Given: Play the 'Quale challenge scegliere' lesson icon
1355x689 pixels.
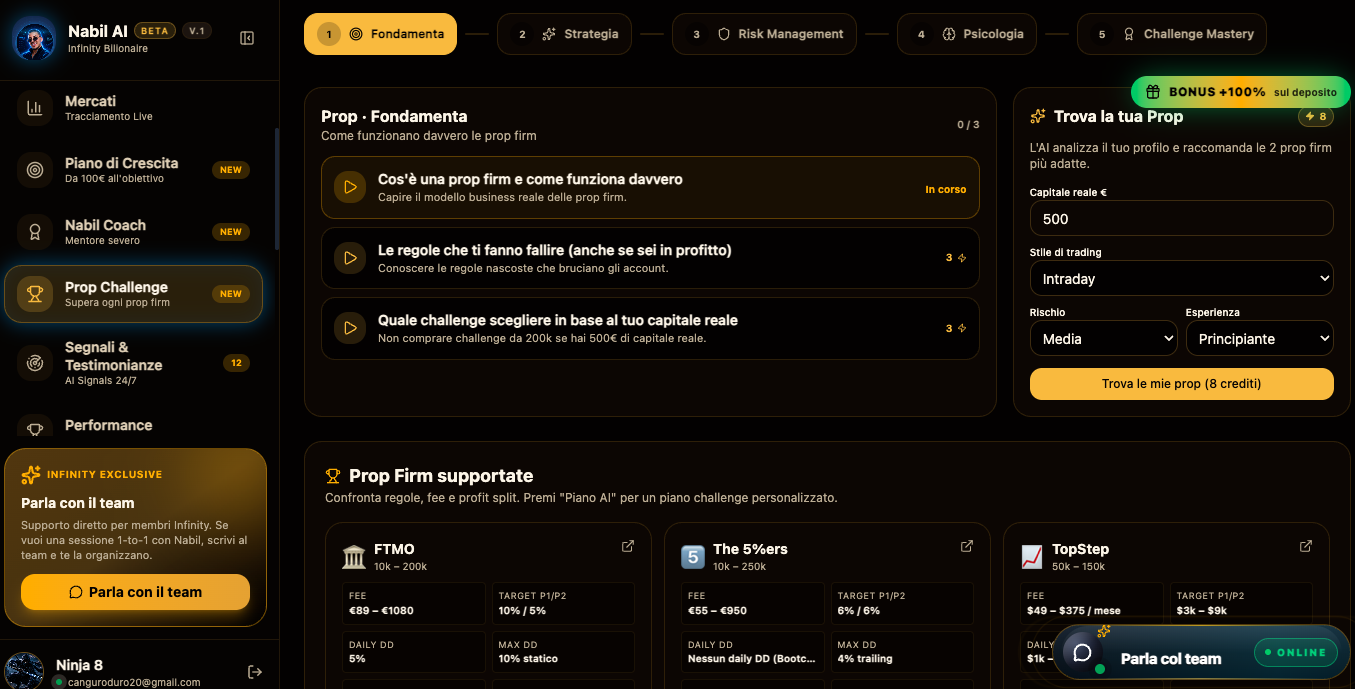Looking at the screenshot, I should click(x=350, y=328).
